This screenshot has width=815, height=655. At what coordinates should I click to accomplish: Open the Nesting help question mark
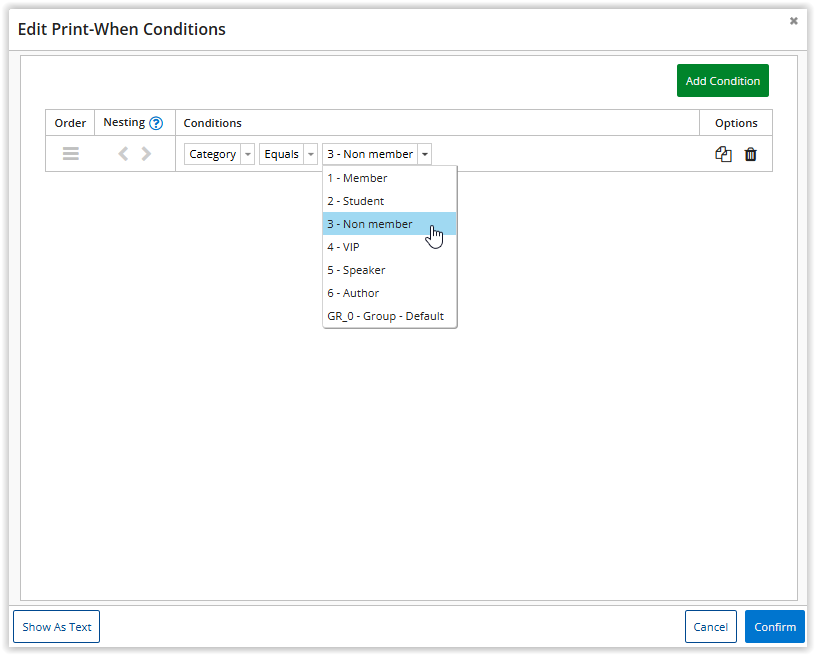156,123
